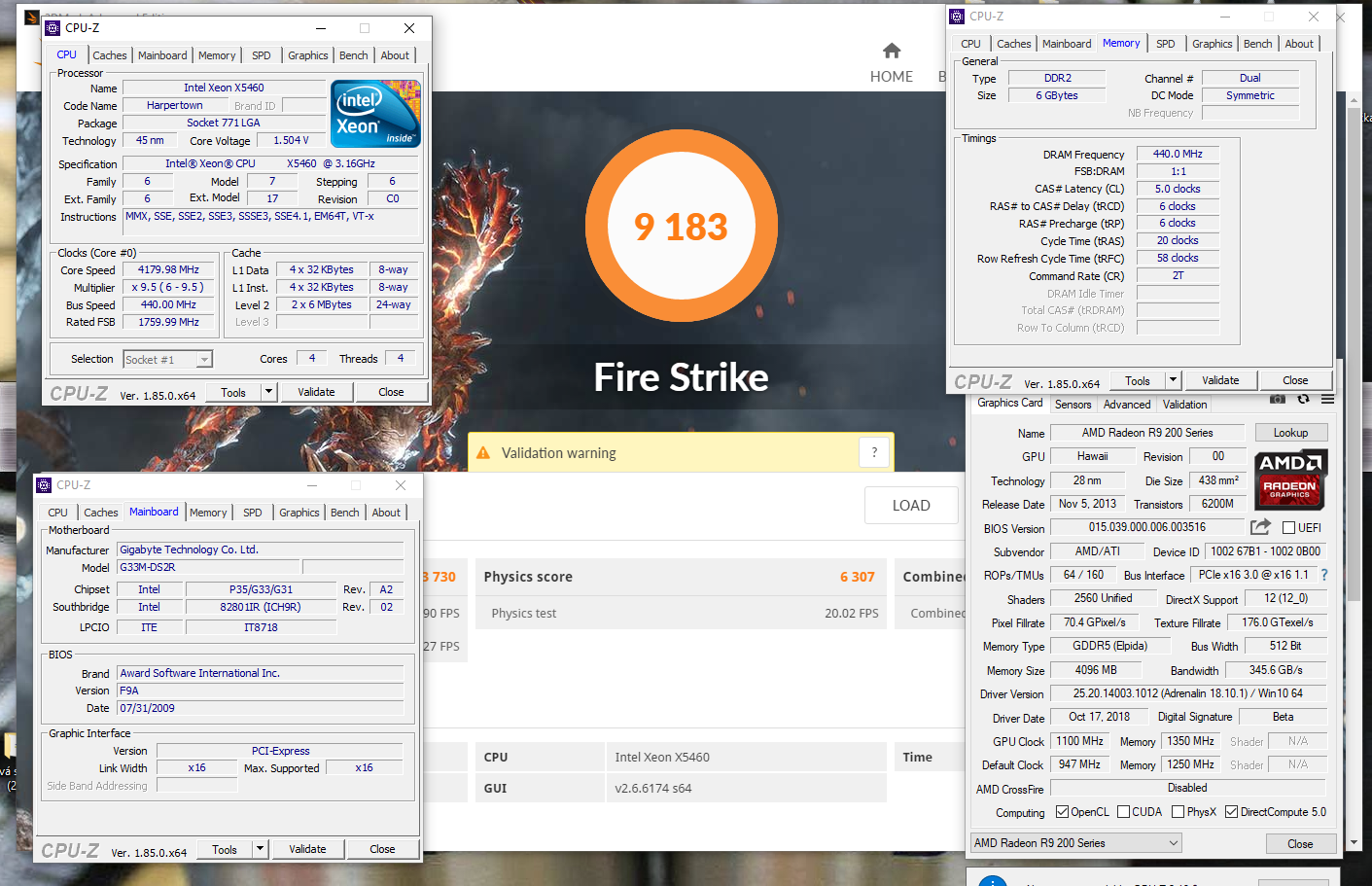Click the Lookup button in GPU-Z
The width and height of the screenshot is (1372, 886).
[1290, 433]
